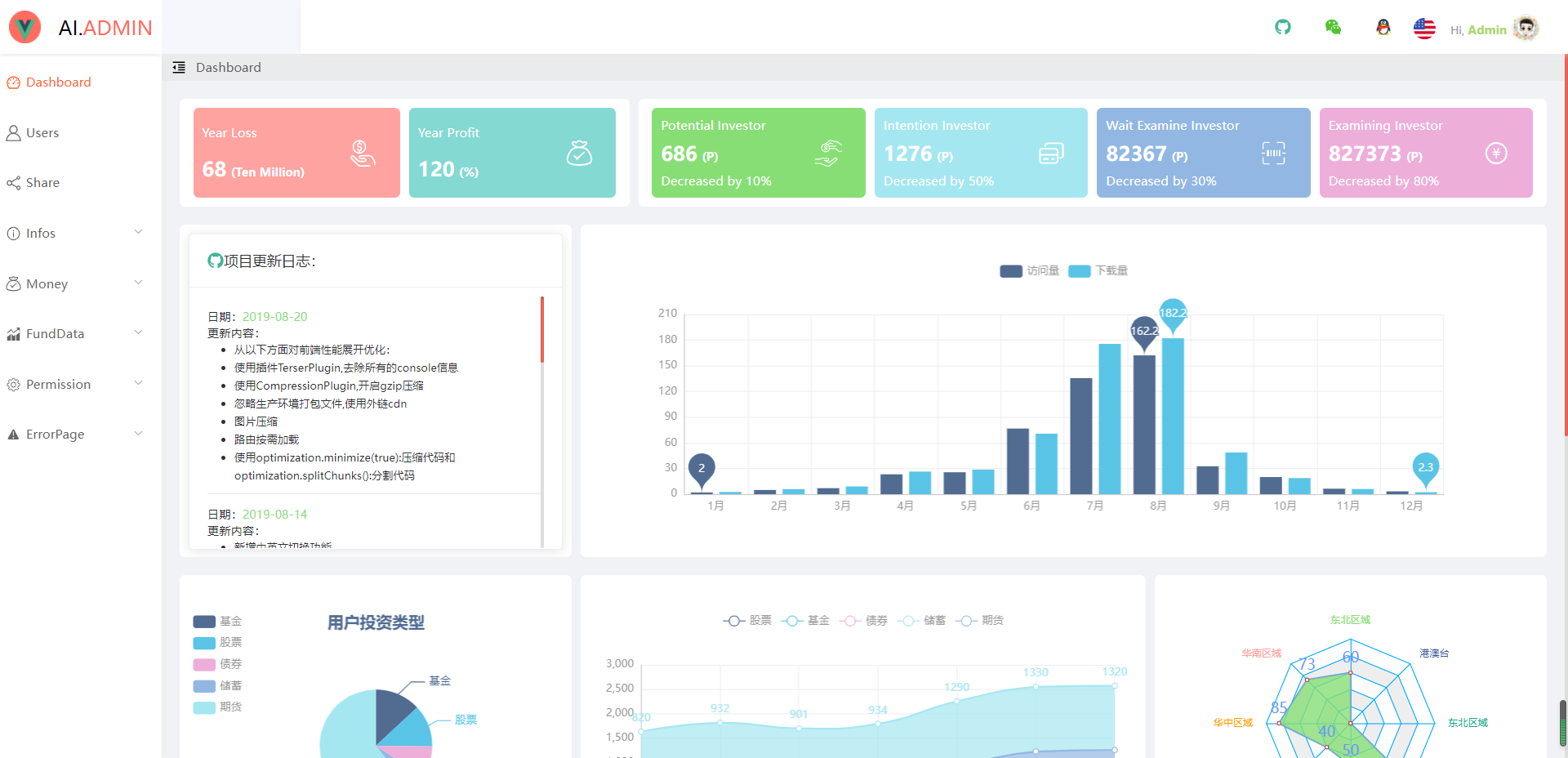Image resolution: width=1568 pixels, height=758 pixels.
Task: Open the GitHub icon in header
Action: pyautogui.click(x=1283, y=28)
